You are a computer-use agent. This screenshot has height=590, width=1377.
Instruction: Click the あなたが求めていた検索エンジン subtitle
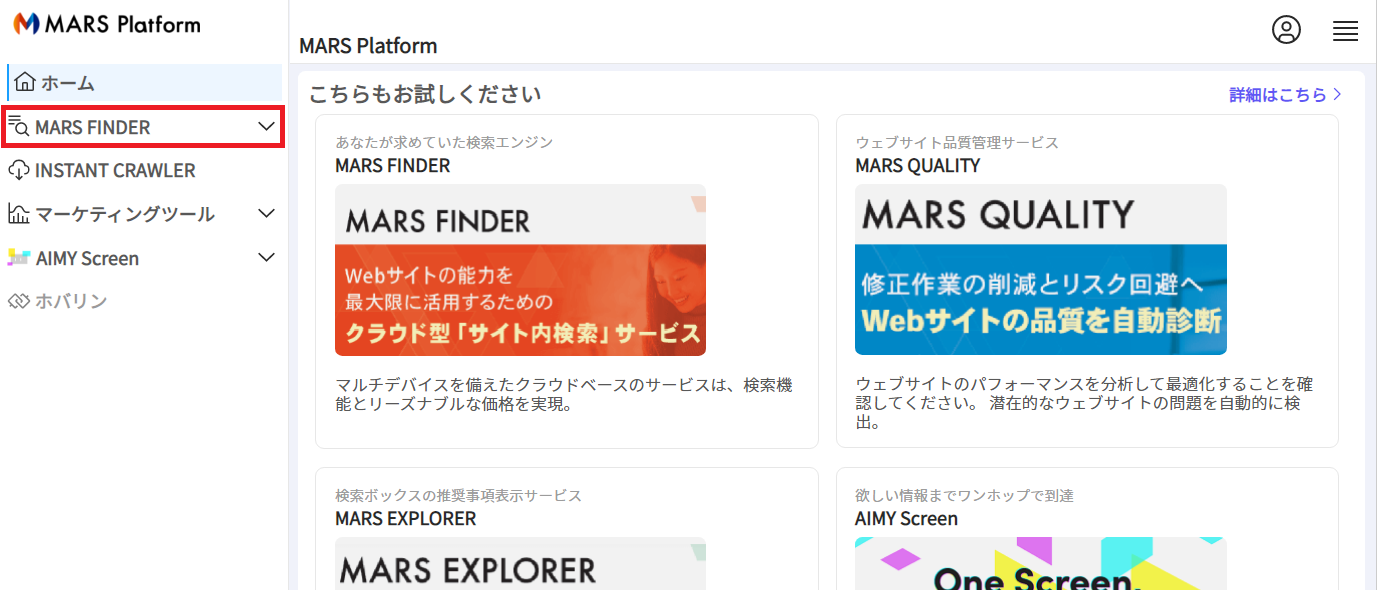click(444, 142)
